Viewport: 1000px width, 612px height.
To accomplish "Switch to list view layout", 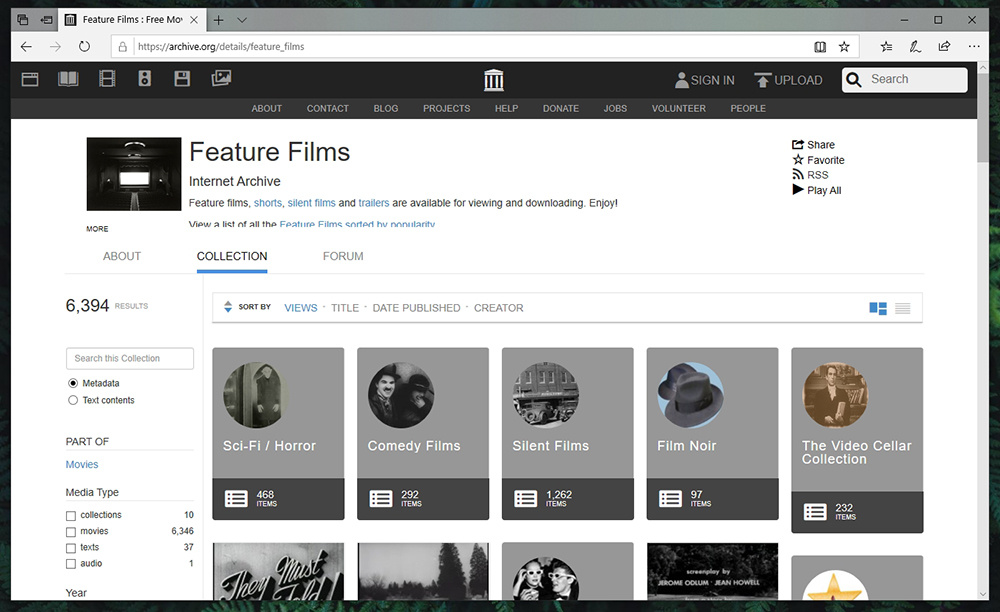I will [x=903, y=309].
